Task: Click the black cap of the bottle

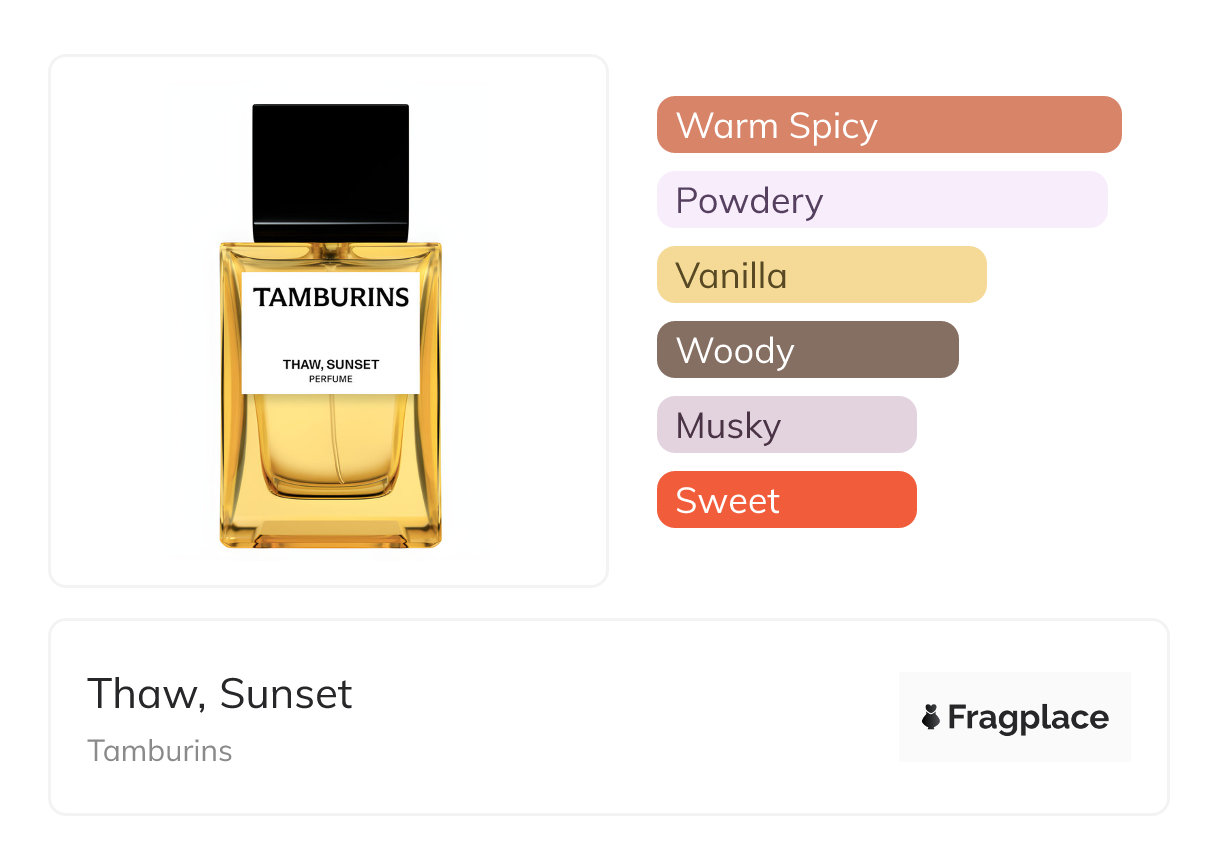Action: coord(331,172)
